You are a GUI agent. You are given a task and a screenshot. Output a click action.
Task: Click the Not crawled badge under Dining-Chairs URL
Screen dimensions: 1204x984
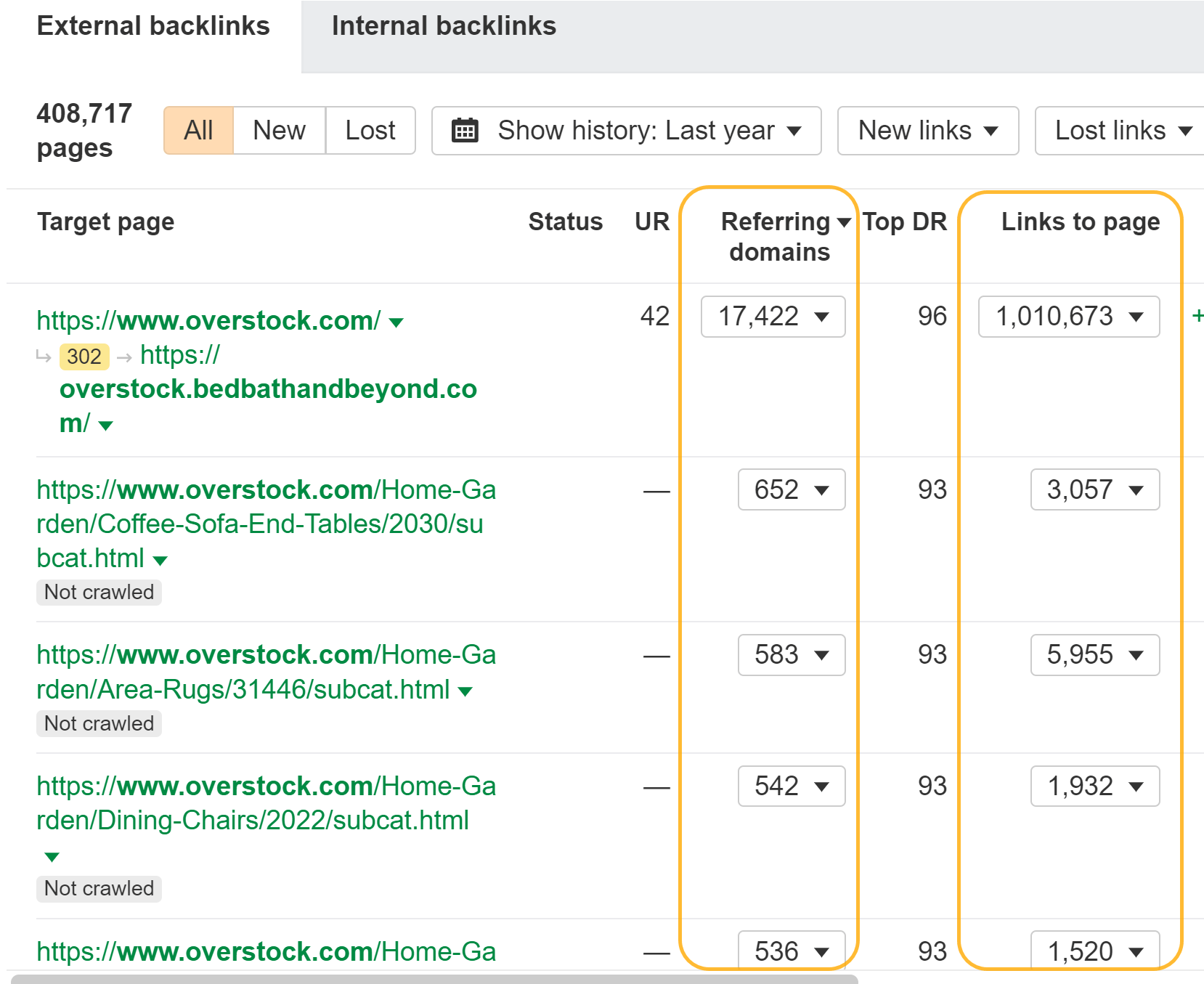[x=98, y=888]
